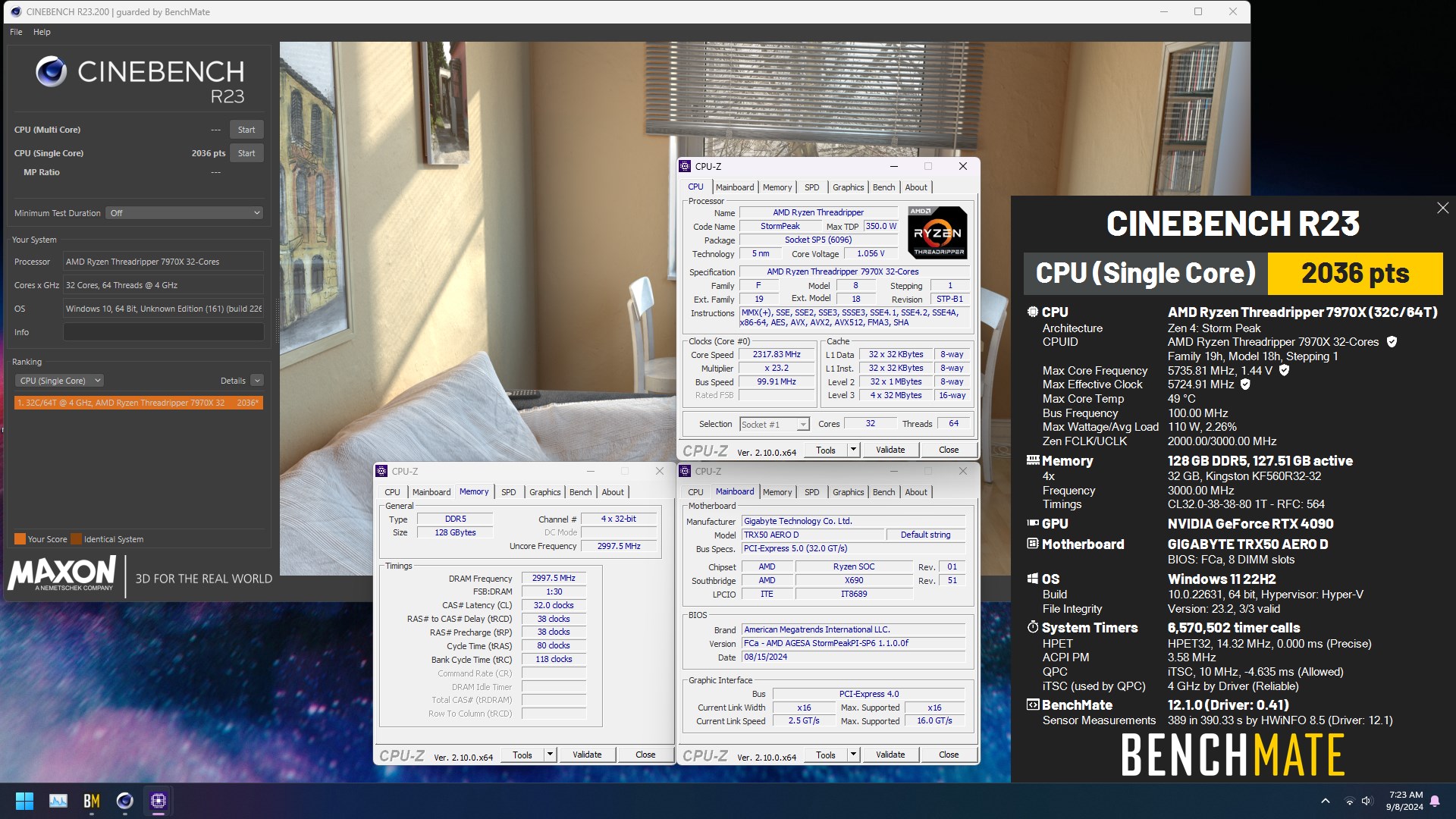Click the GPU icon in BenchMate panel
Image resolution: width=1456 pixels, height=819 pixels.
click(x=1032, y=523)
